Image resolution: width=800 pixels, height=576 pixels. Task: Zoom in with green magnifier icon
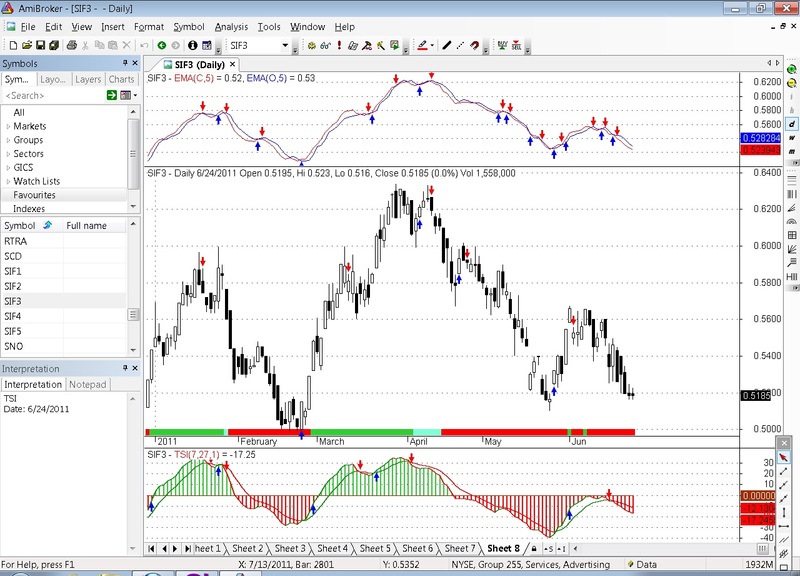point(791,69)
